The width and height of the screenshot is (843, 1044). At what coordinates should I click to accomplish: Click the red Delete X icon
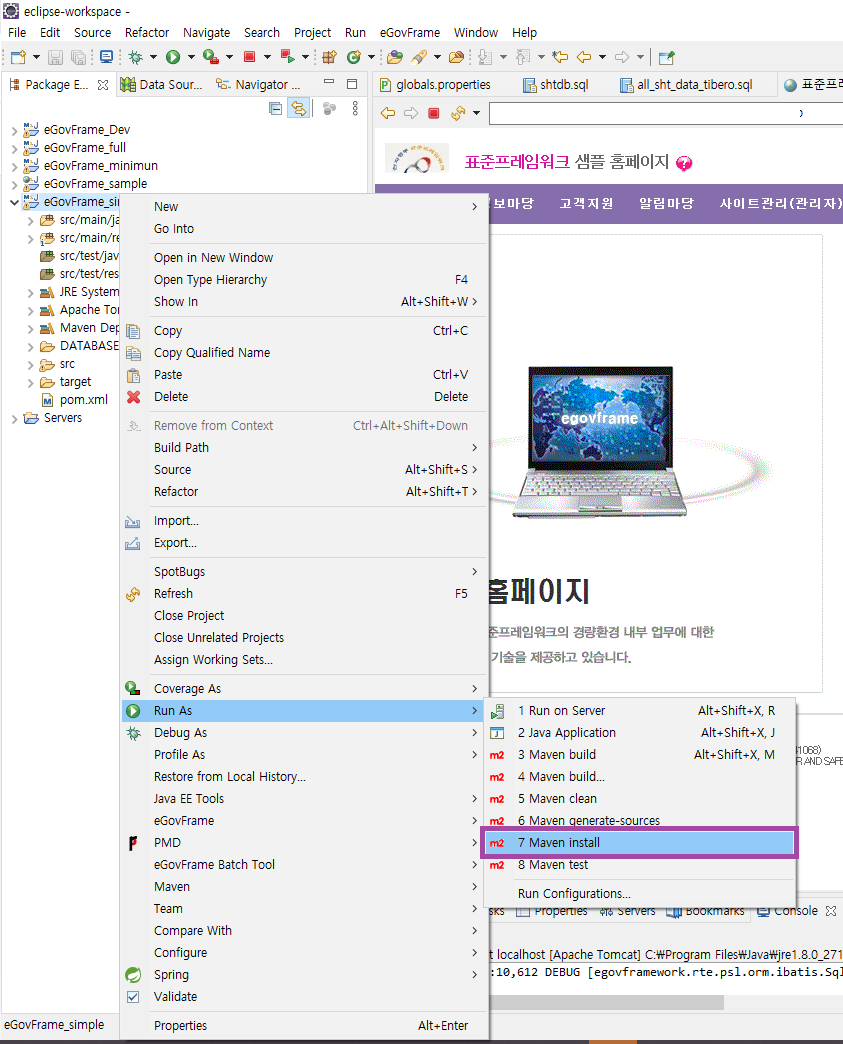coord(134,397)
